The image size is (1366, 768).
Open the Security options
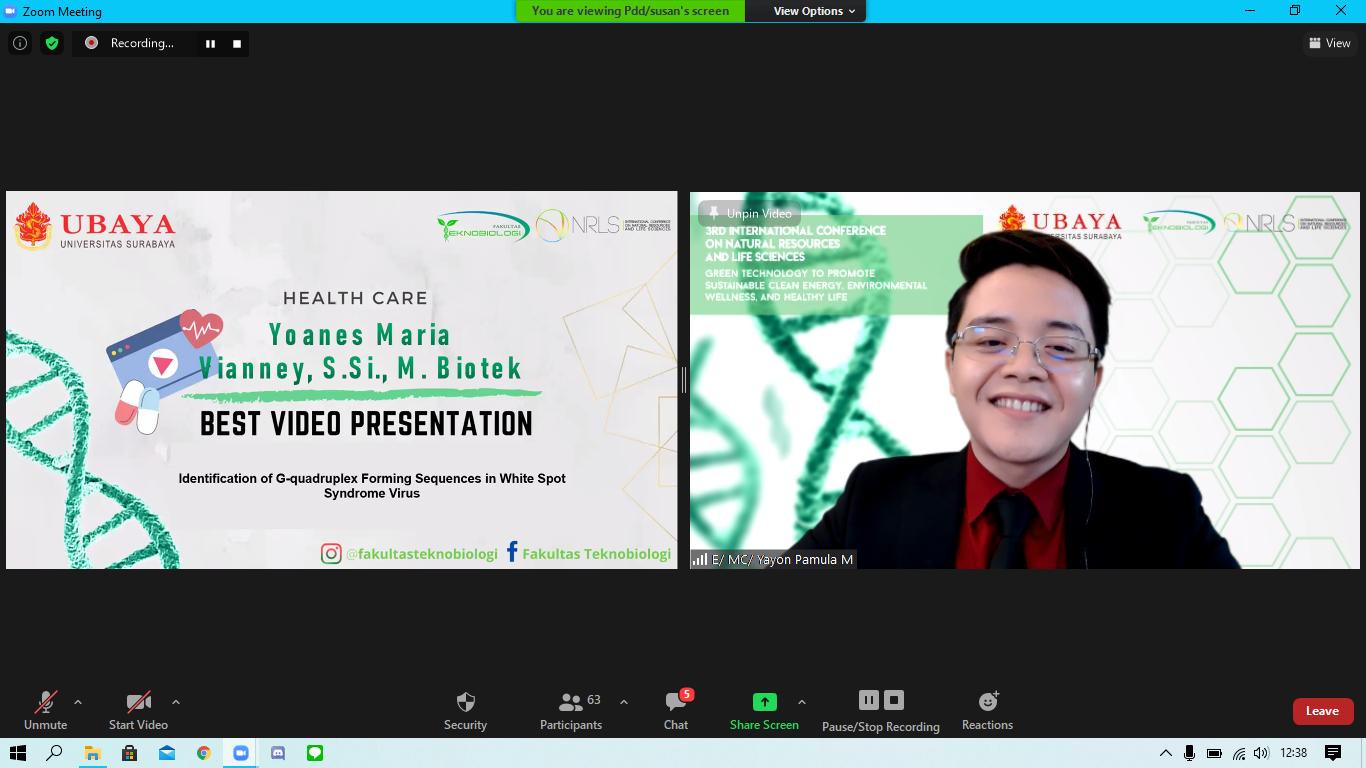(465, 710)
